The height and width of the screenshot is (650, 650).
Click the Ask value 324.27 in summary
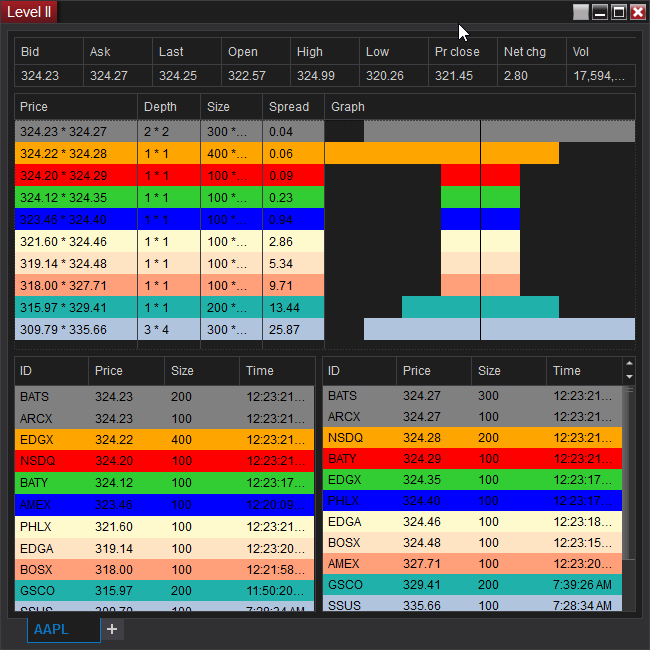(x=118, y=75)
